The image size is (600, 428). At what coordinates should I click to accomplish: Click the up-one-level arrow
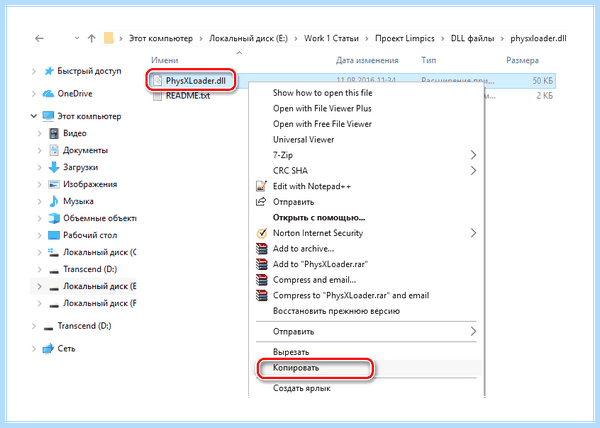91,38
